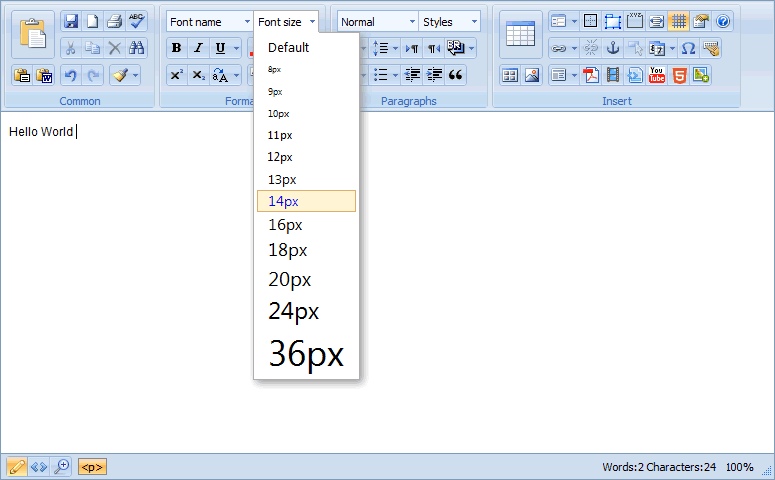Open Find and Replace binoculars icon
775x480 pixels.
tap(137, 48)
